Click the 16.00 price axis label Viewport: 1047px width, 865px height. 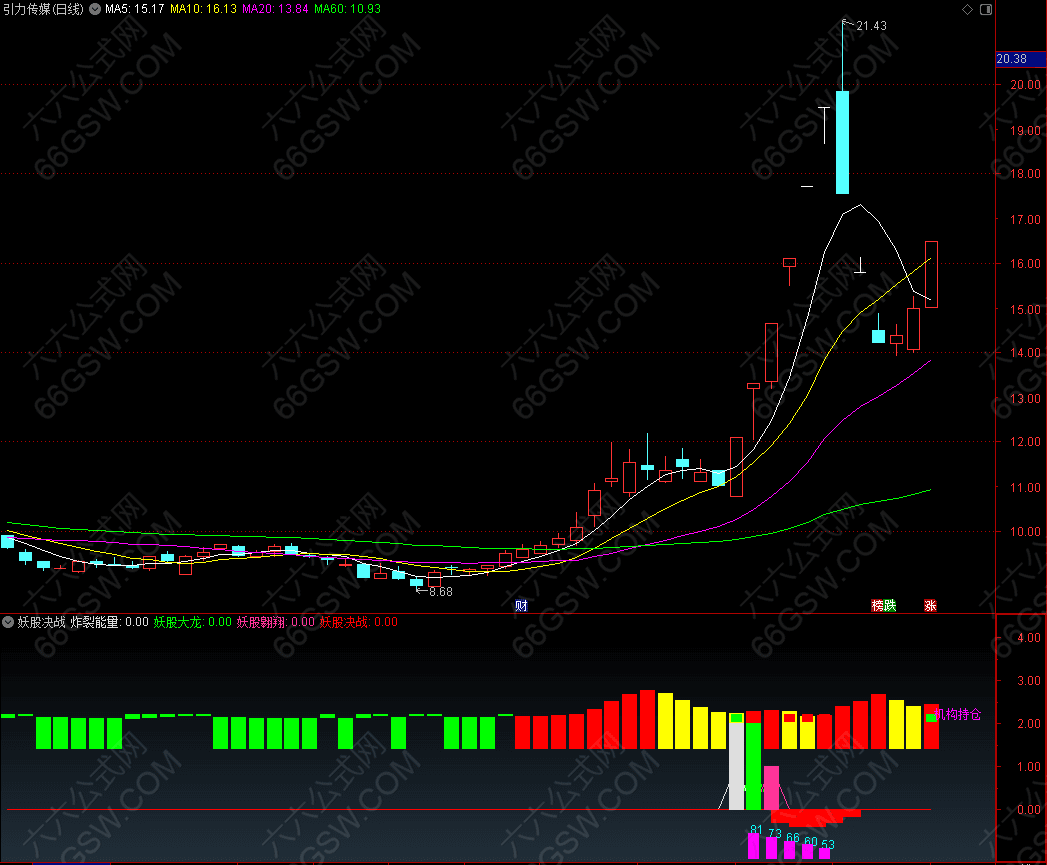(1025, 264)
